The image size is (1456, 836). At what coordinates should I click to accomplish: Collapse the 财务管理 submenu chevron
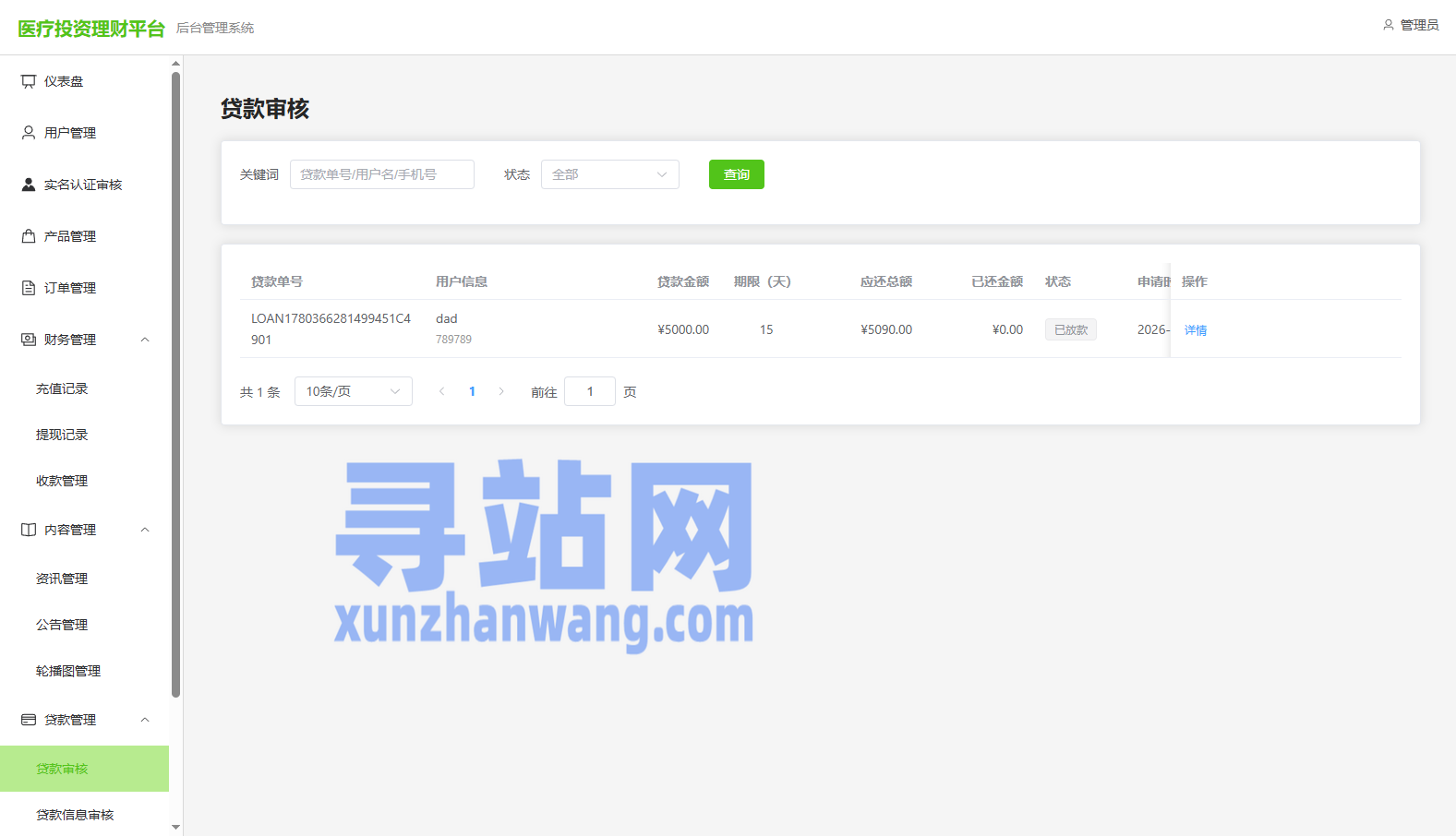click(x=145, y=340)
